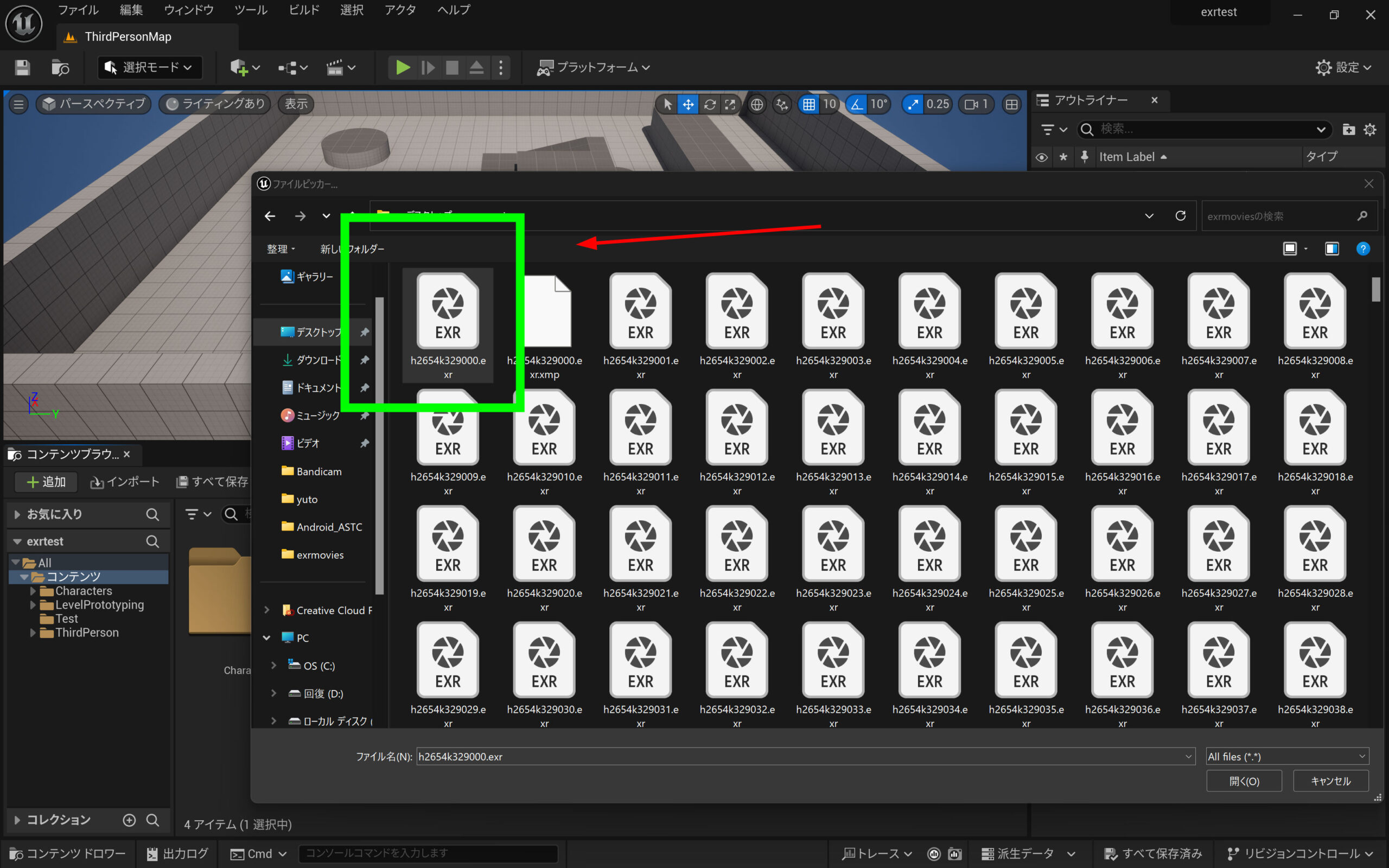The height and width of the screenshot is (868, 1389).
Task: Click the back arrow in file picker
Action: coord(270,216)
